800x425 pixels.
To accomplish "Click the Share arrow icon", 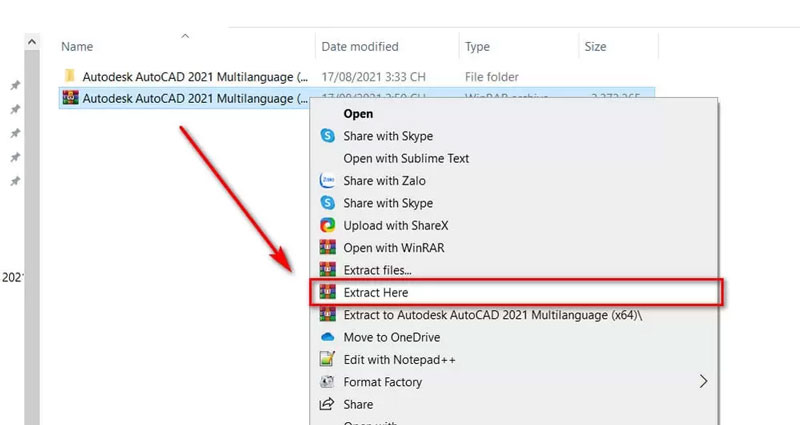I will coord(327,404).
